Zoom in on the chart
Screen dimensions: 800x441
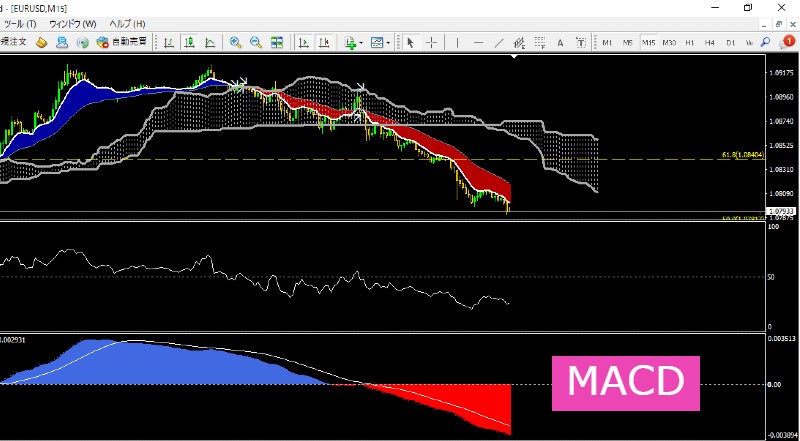tap(236, 42)
